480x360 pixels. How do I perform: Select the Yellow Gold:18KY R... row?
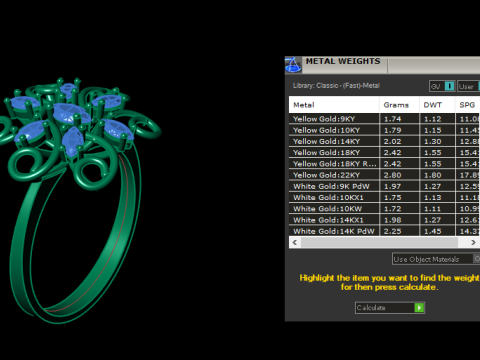tap(384, 164)
